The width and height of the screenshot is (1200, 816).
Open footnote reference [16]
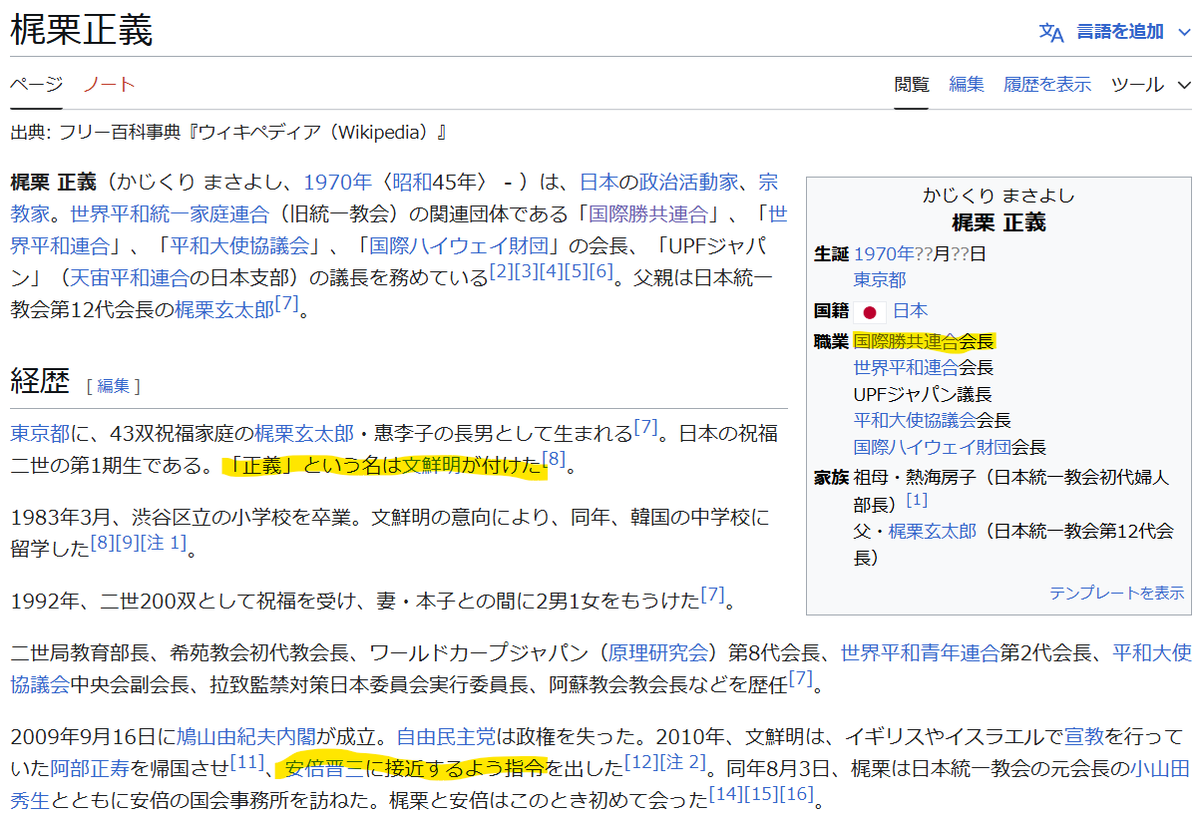pos(797,794)
